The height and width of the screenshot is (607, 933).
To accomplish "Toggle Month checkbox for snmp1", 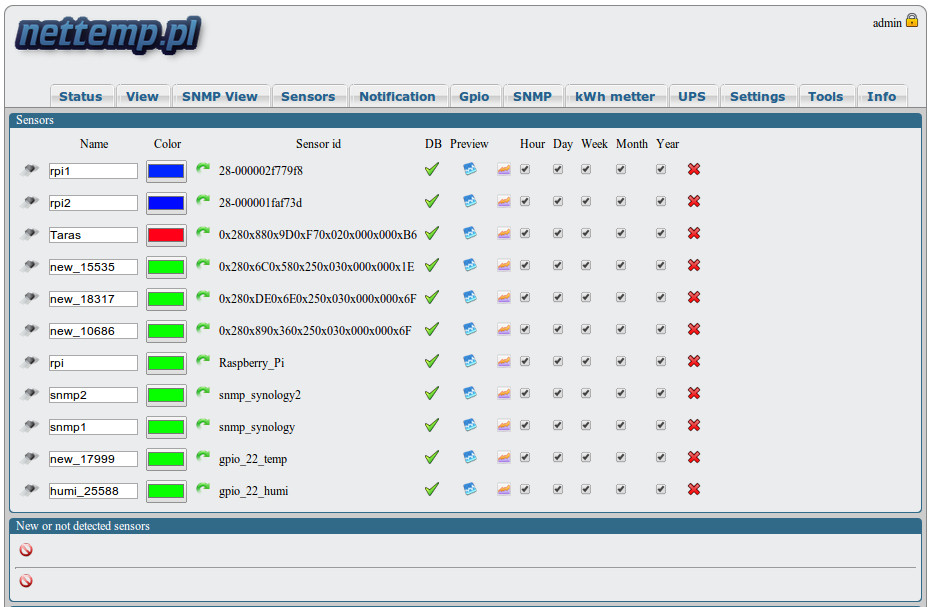I will (621, 425).
